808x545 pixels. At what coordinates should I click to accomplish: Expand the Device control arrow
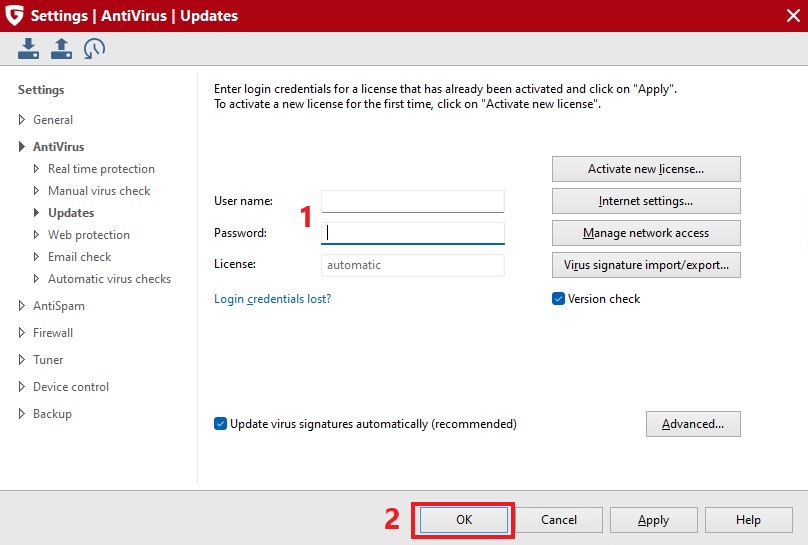point(22,386)
